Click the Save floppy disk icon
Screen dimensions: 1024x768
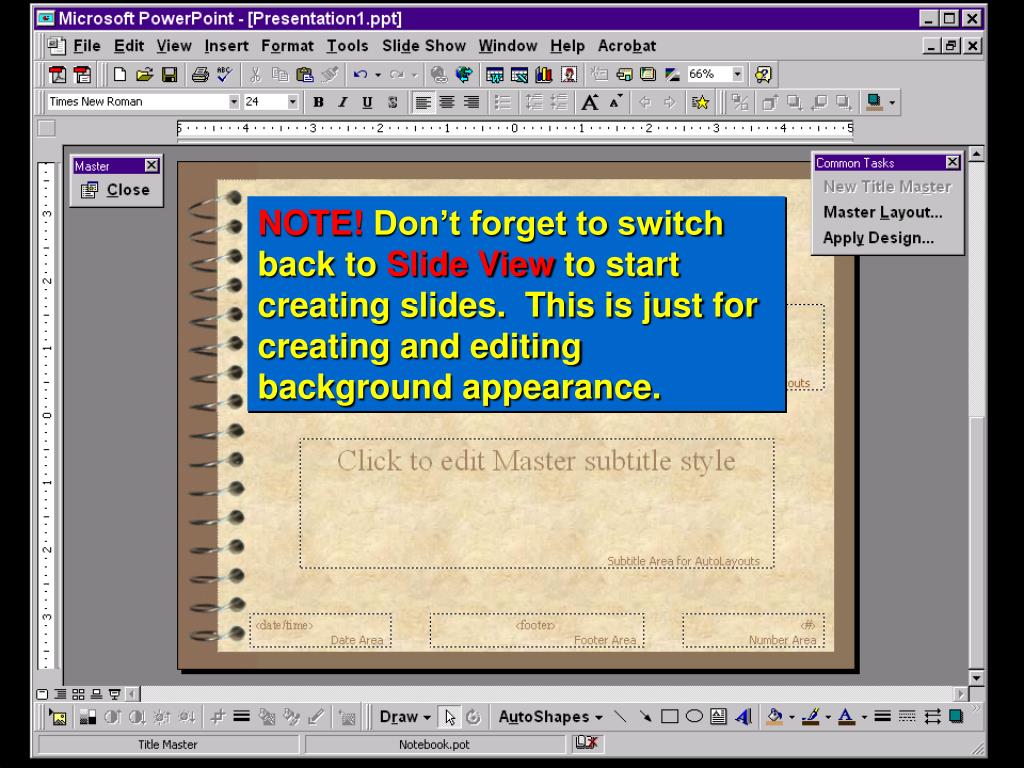pos(169,75)
